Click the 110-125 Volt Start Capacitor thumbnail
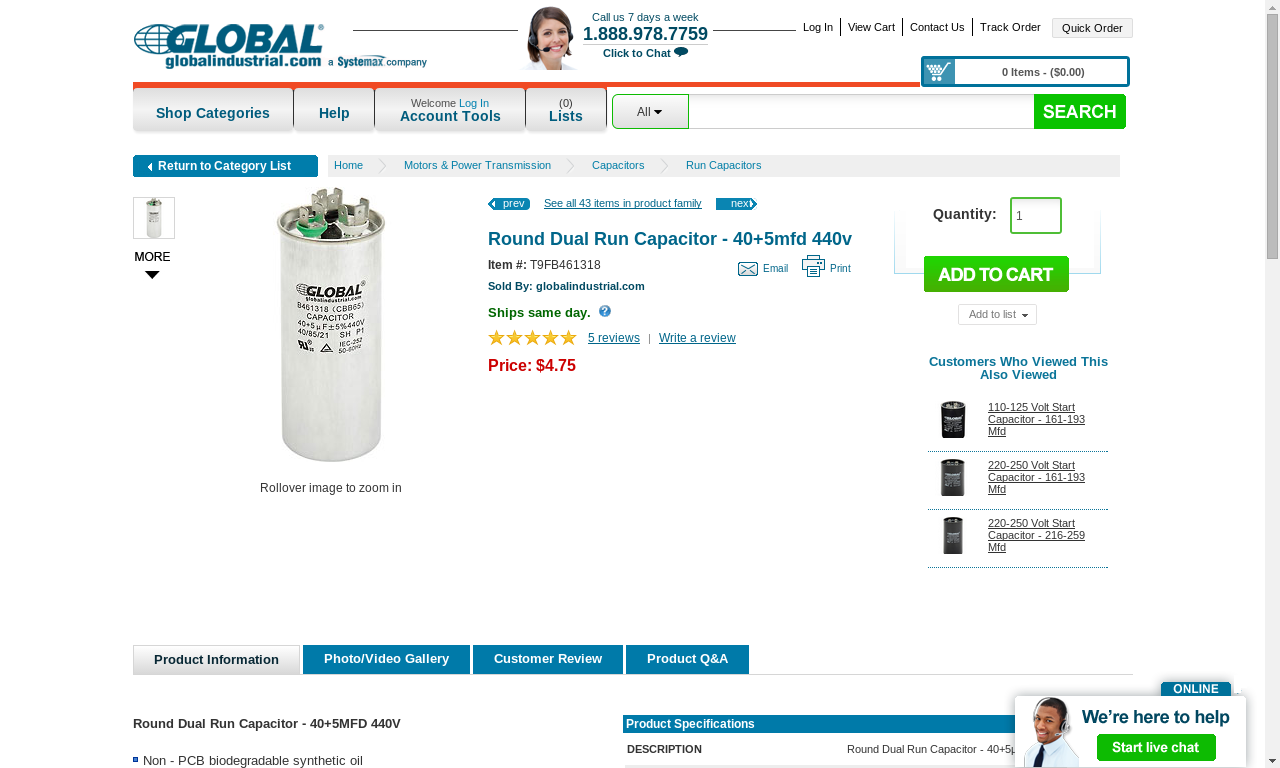This screenshot has height=768, width=1280. pos(953,420)
